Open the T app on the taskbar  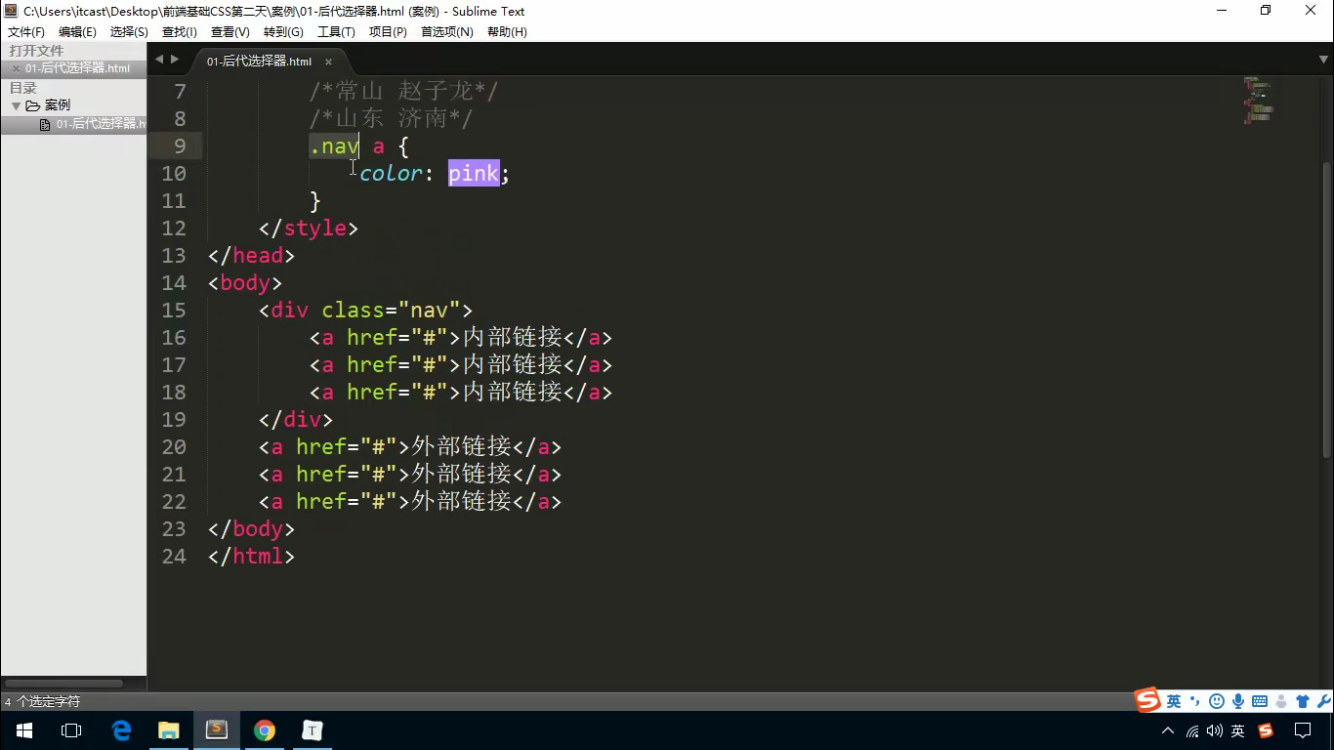[x=312, y=731]
